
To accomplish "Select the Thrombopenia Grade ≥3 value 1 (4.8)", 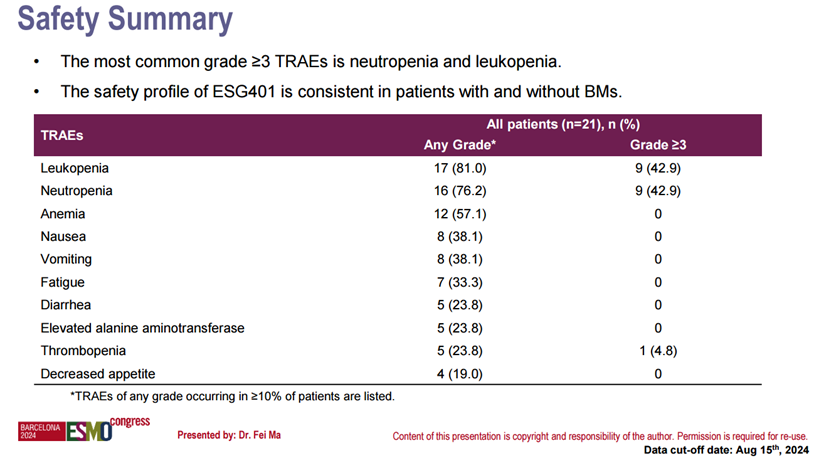I will coord(657,352).
